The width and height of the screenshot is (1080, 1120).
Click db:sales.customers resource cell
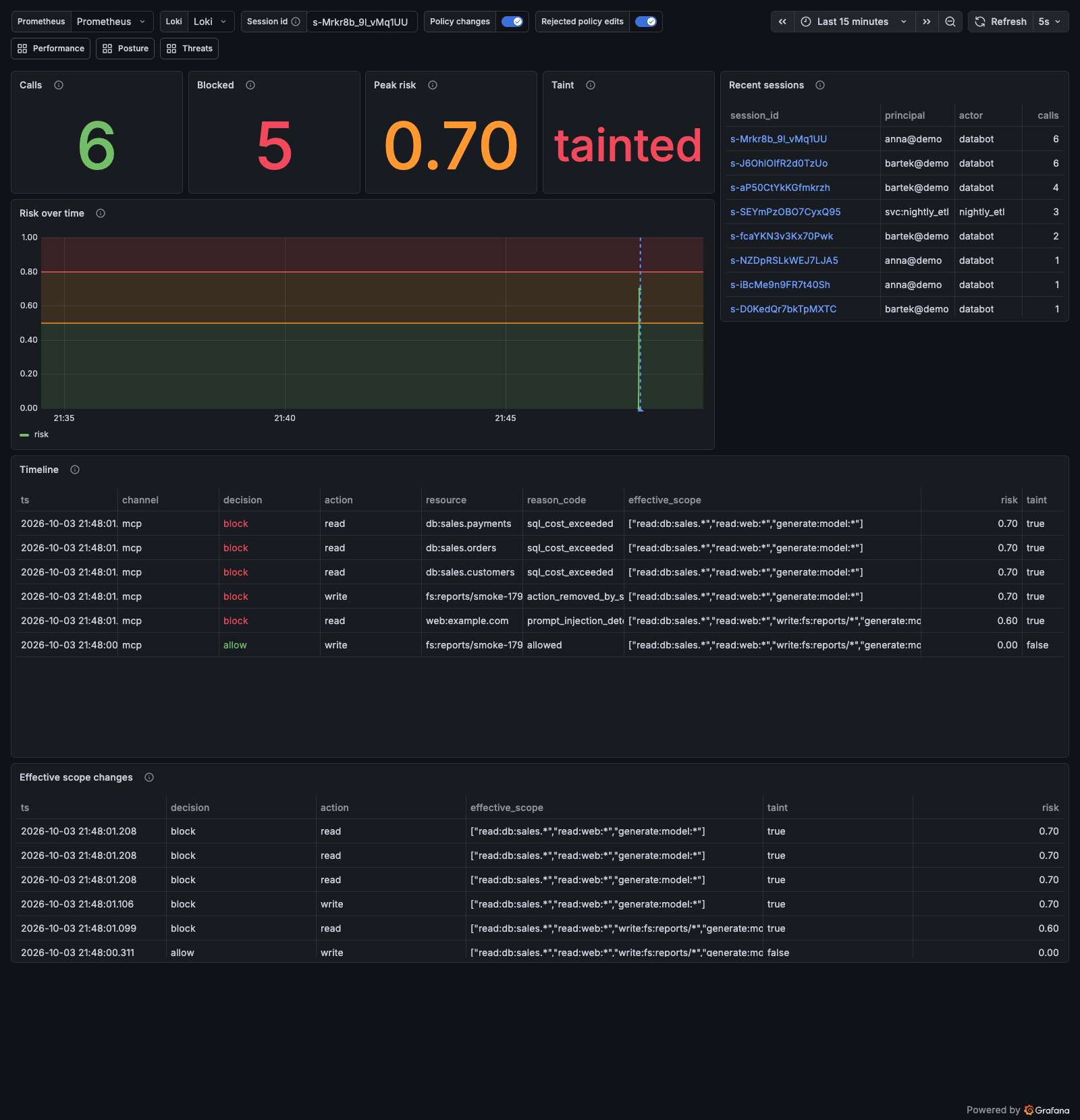pyautogui.click(x=470, y=572)
